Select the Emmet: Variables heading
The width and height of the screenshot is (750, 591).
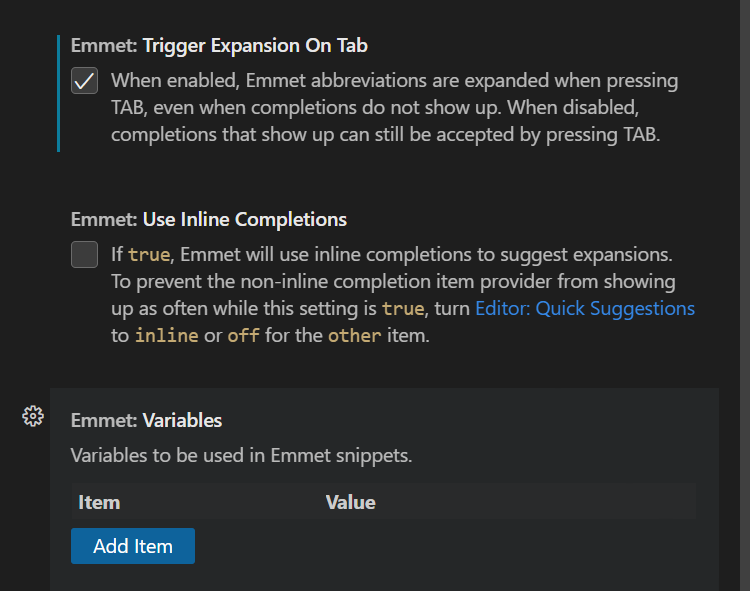click(146, 420)
